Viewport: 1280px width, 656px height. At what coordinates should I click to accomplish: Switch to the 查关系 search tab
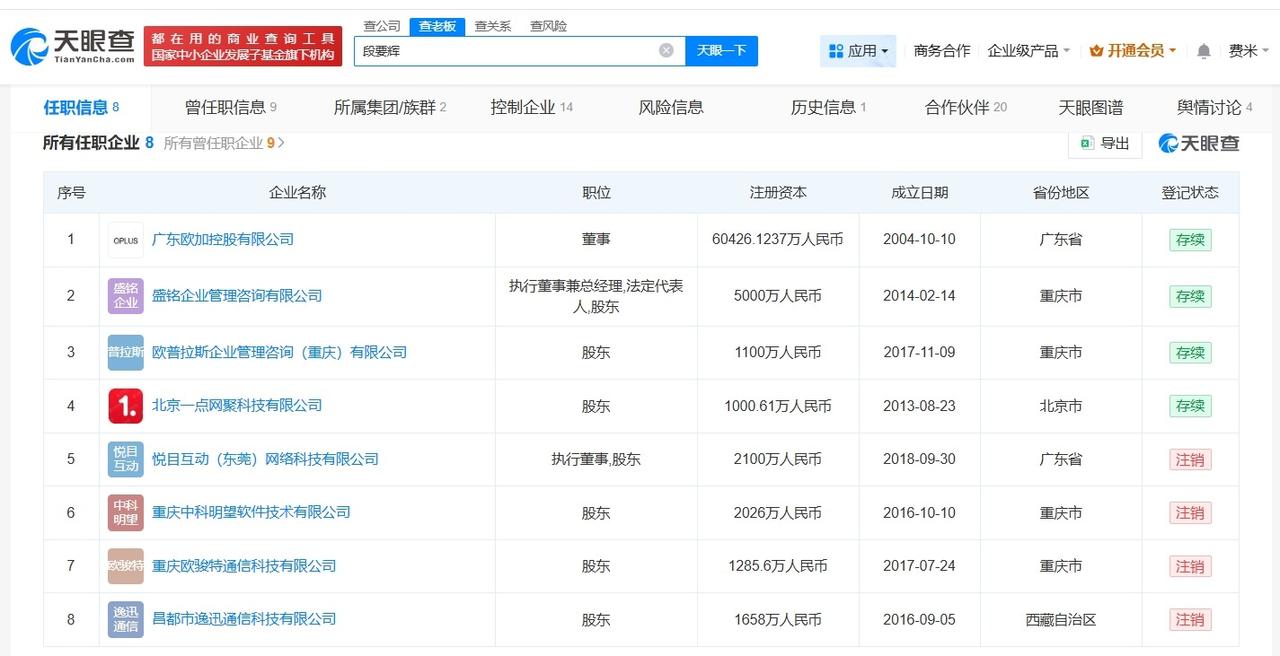tap(493, 26)
